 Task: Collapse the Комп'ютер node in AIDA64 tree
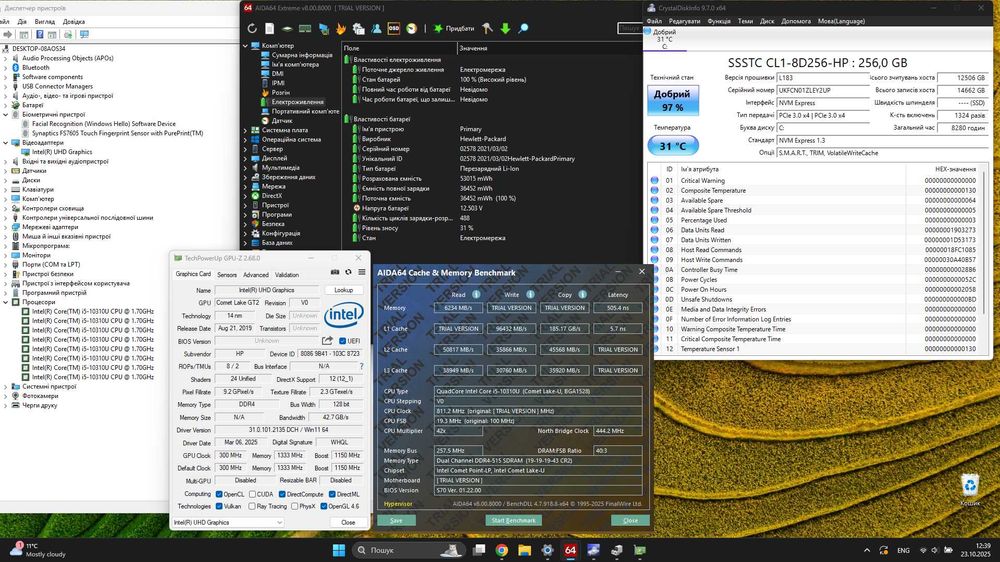click(x=246, y=46)
